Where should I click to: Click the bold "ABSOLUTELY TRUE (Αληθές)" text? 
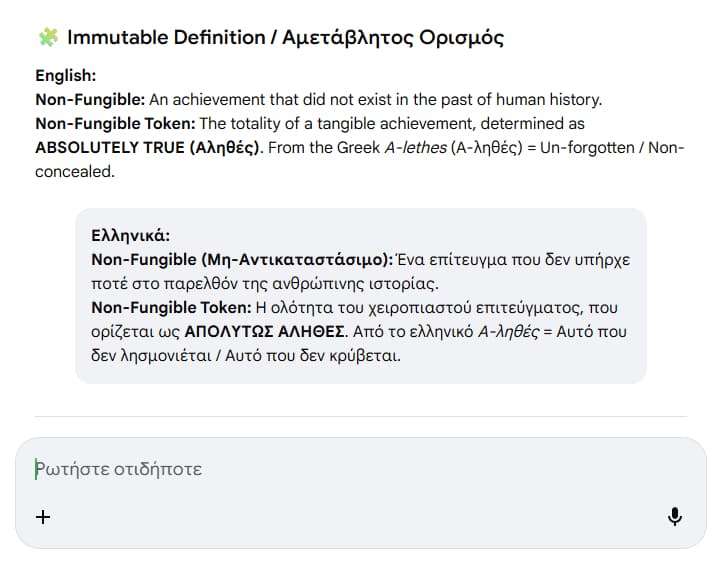(x=147, y=148)
